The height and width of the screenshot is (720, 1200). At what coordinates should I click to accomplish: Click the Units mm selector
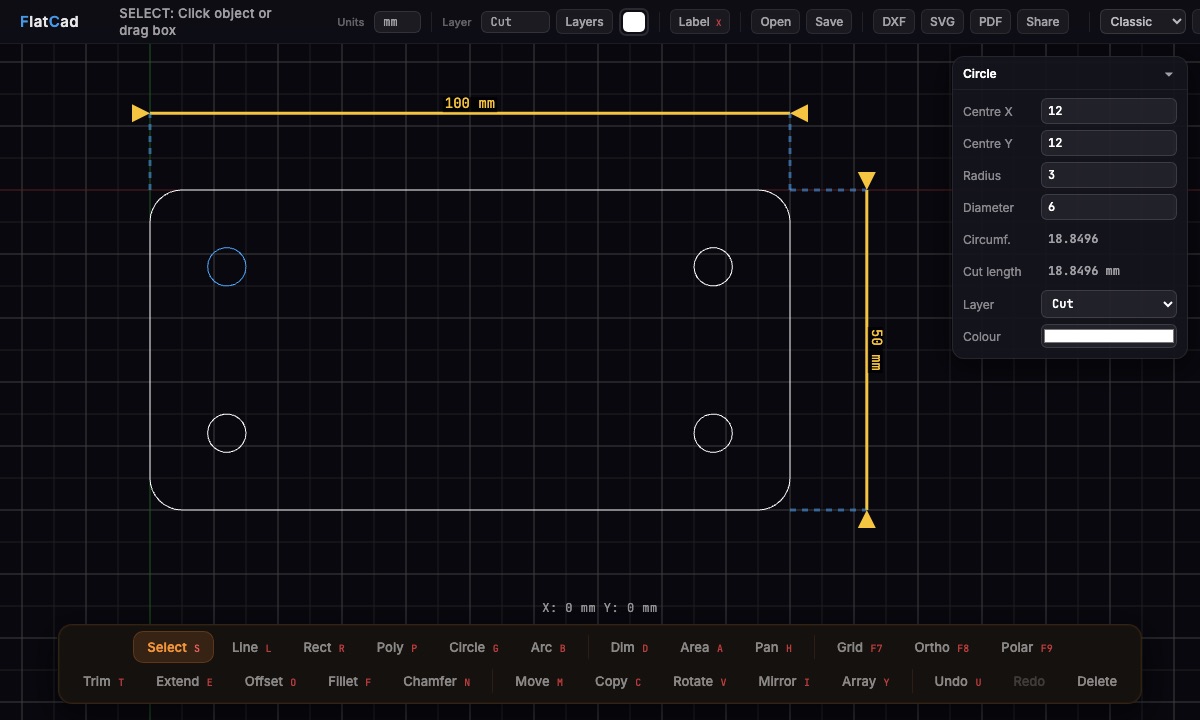click(397, 22)
